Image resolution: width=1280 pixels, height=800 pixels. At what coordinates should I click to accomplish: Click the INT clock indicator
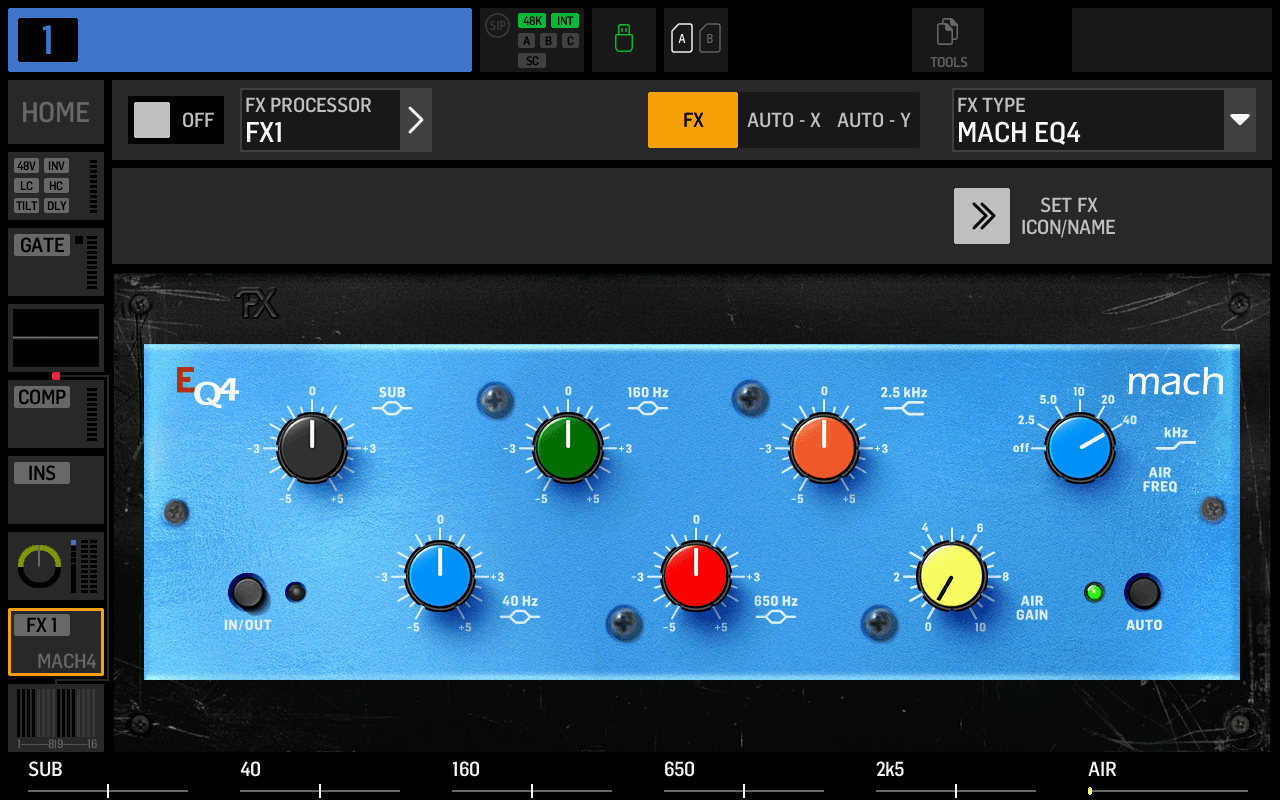click(x=565, y=20)
